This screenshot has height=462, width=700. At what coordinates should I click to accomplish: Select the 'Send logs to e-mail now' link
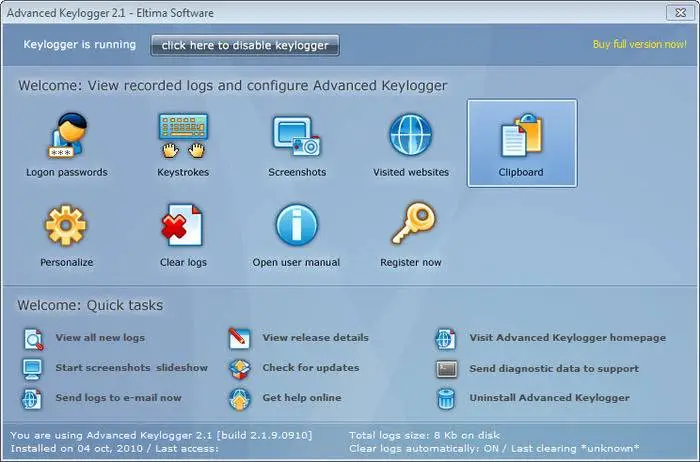tap(119, 398)
